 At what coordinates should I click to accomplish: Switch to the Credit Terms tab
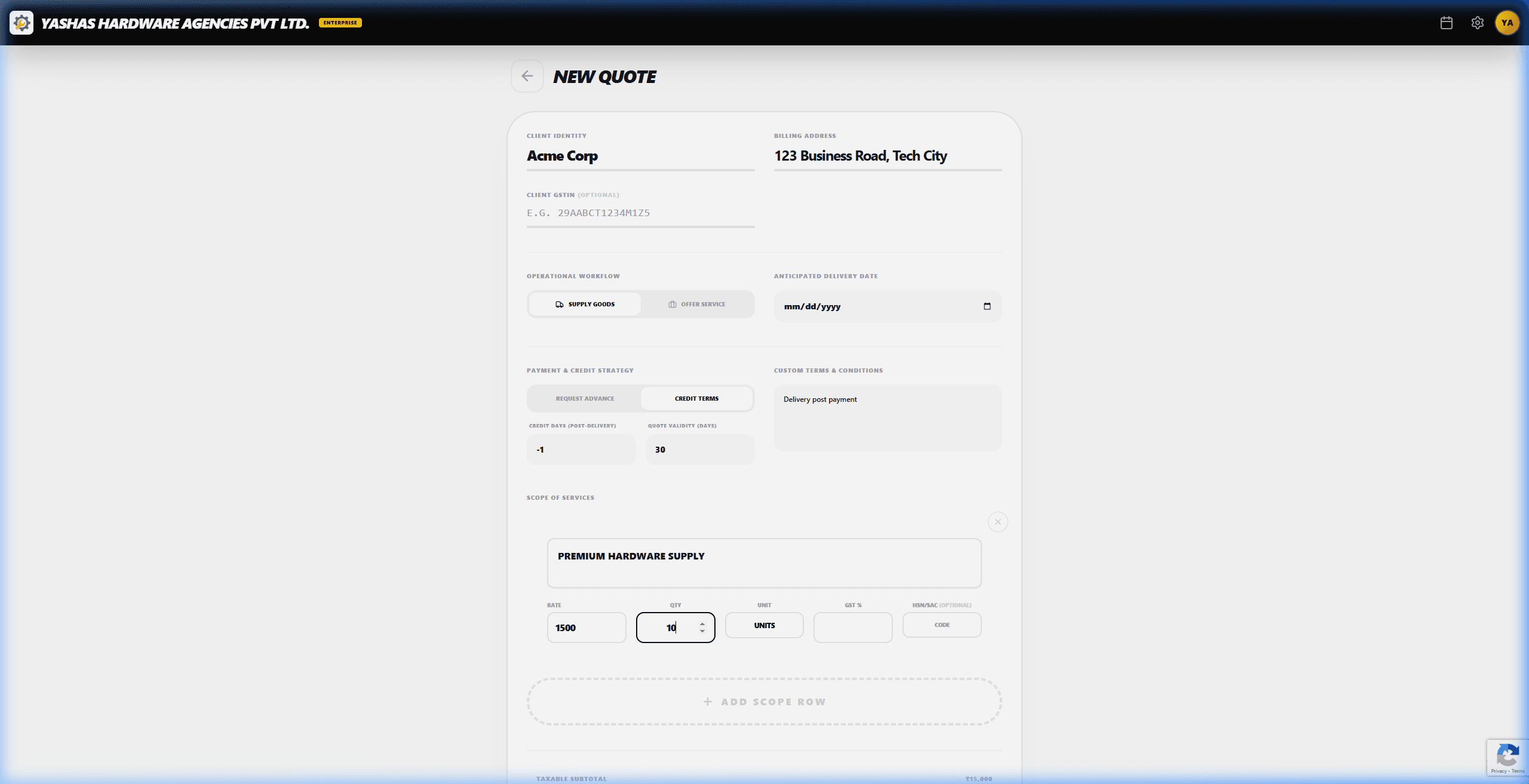tap(696, 398)
